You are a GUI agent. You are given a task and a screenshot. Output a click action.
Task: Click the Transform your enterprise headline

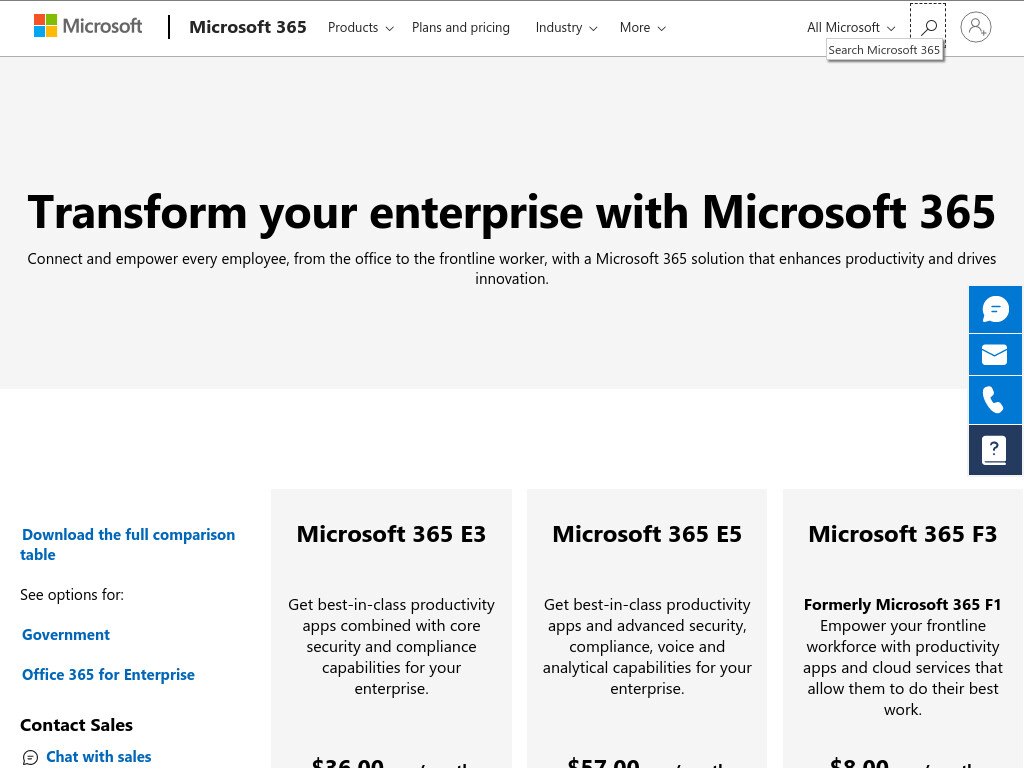(512, 212)
